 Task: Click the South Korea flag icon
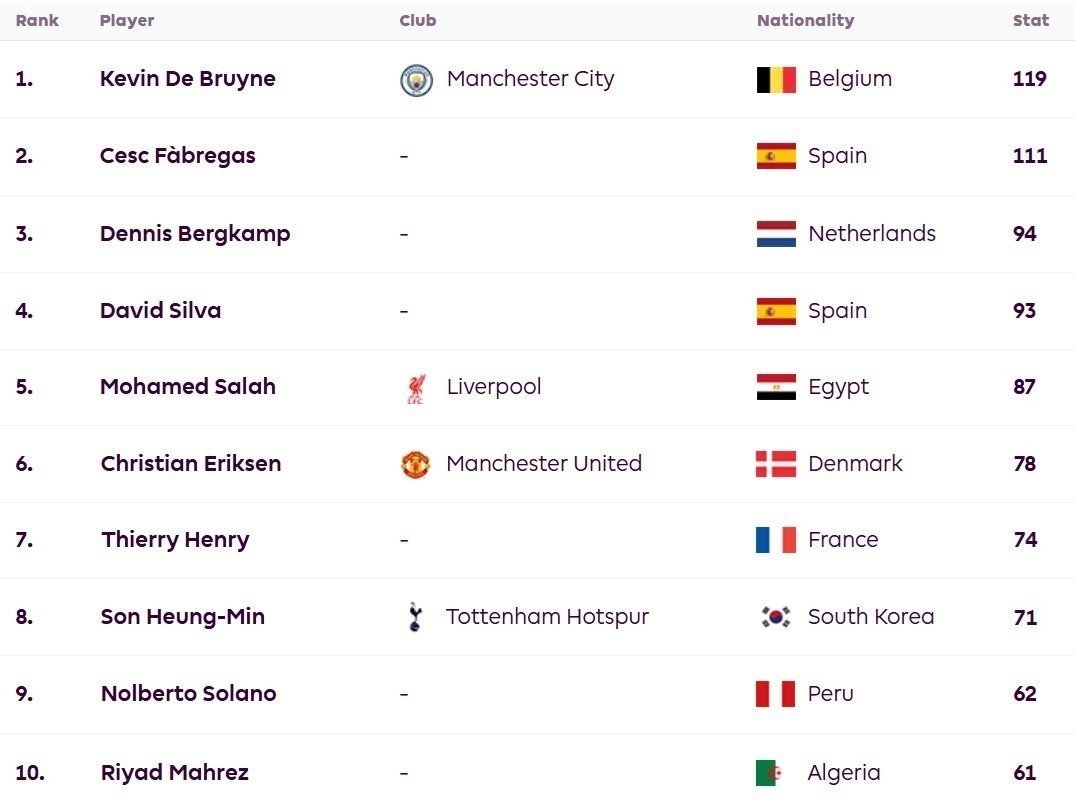click(x=776, y=616)
